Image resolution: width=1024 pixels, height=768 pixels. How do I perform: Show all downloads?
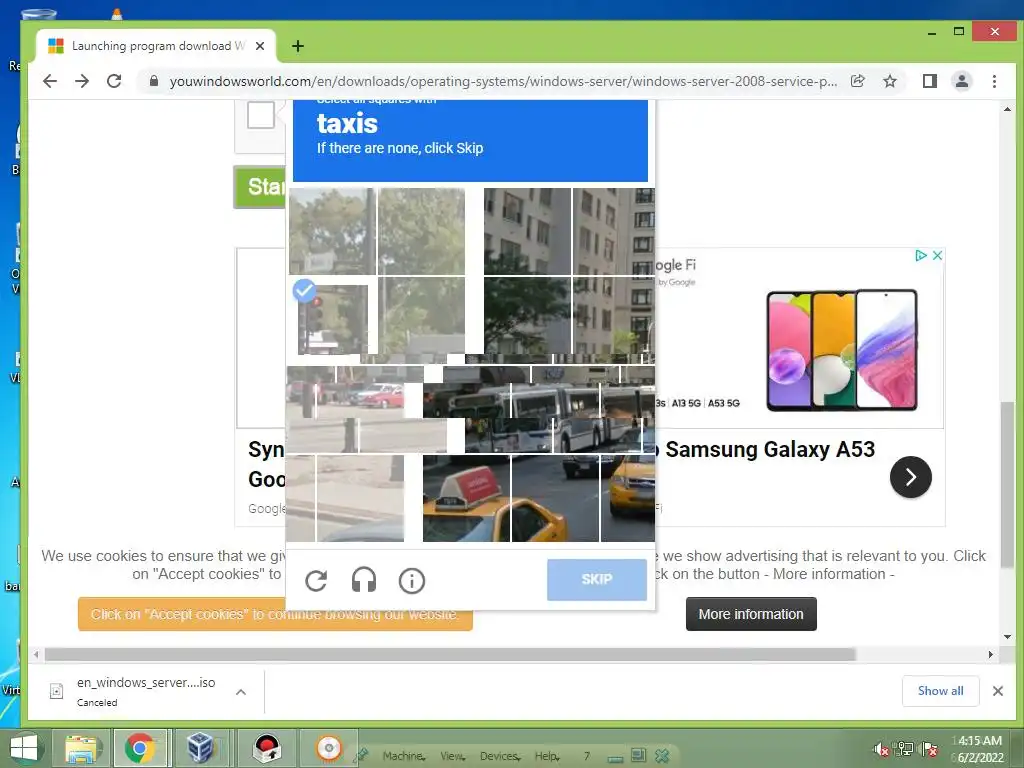[940, 691]
